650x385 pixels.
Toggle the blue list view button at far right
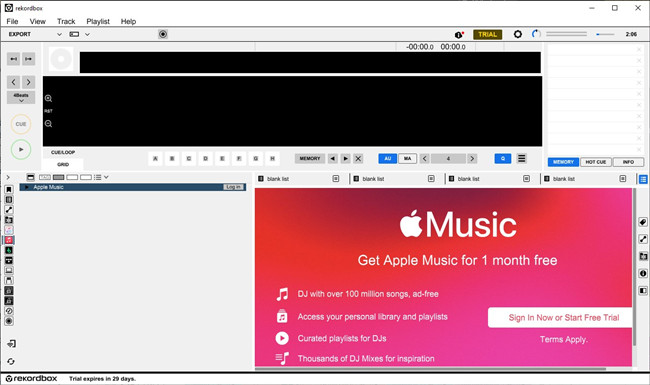pyautogui.click(x=643, y=179)
